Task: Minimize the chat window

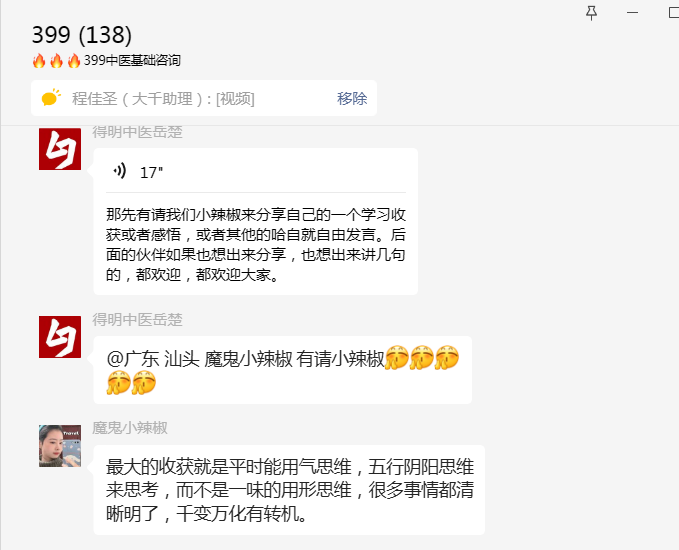Action: 633,13
